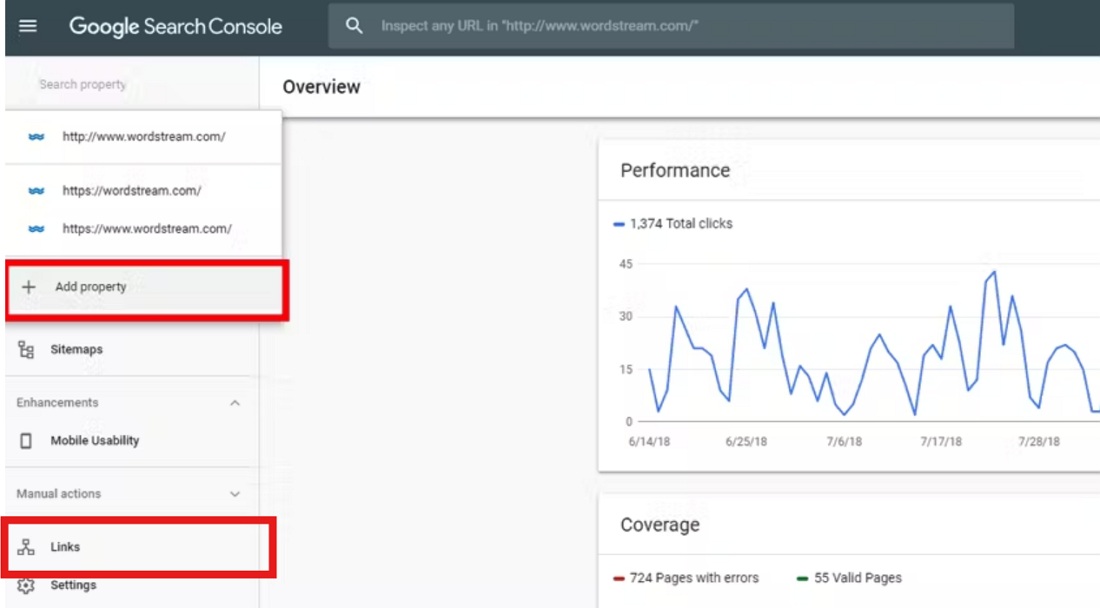The image size is (1100, 608).
Task: Click the '1,374 Total clicks' legend
Action: coord(680,224)
